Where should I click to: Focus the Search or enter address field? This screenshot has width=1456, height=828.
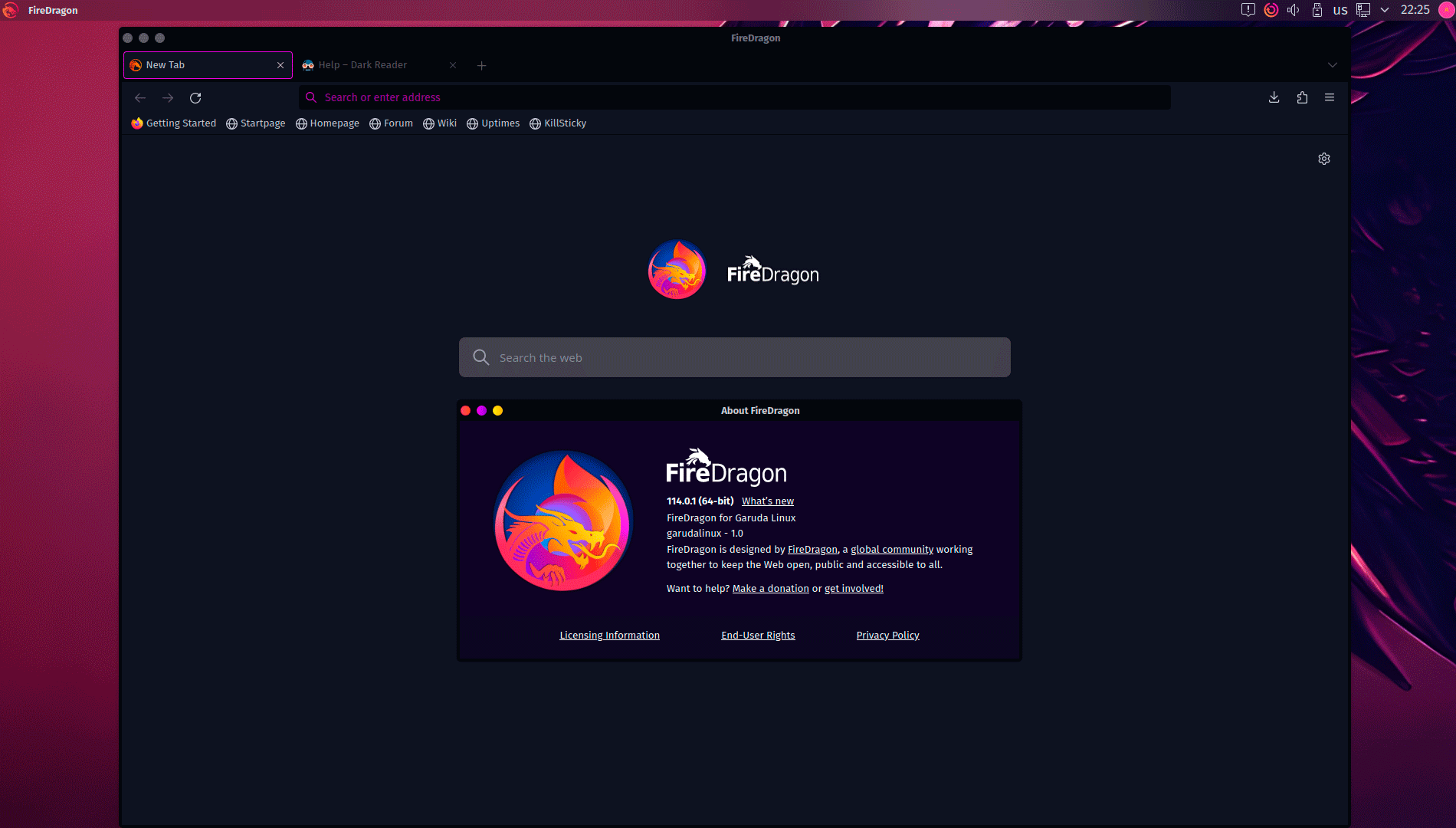[x=734, y=97]
